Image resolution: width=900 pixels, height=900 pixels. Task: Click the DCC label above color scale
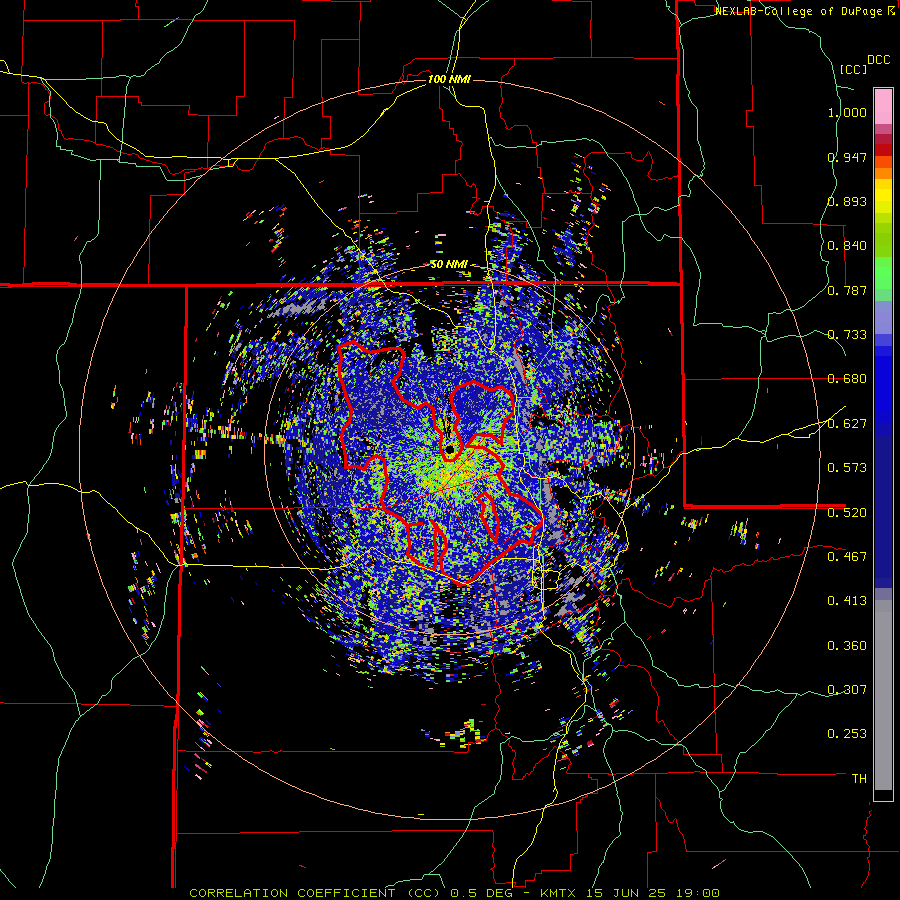(878, 60)
